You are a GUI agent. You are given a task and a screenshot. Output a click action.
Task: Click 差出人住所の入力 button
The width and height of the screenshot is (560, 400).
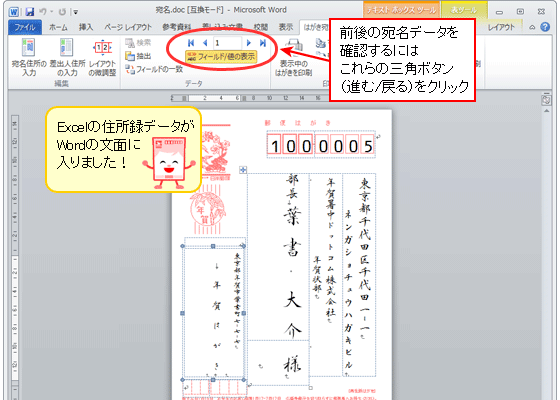(67, 57)
